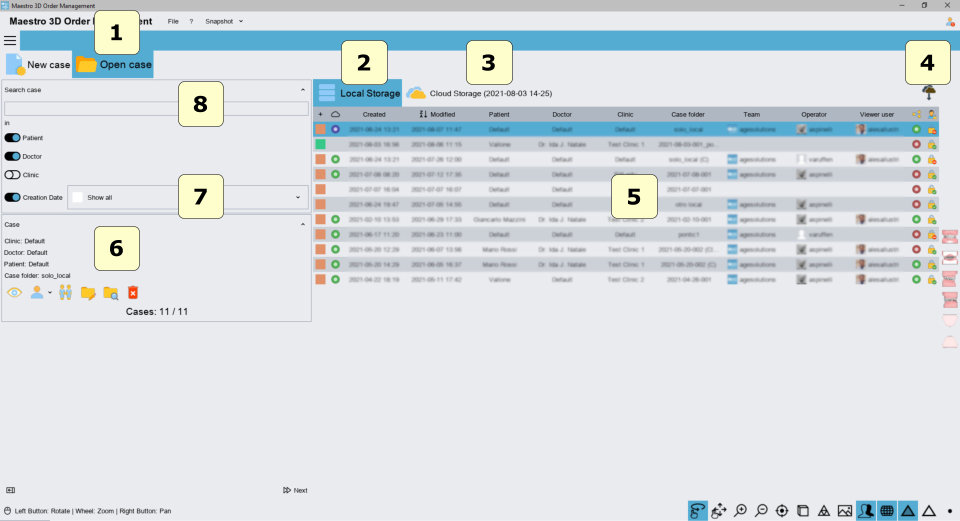960x521 pixels.
Task: Switch to the Cloud Storage tab
Action: click(x=479, y=93)
